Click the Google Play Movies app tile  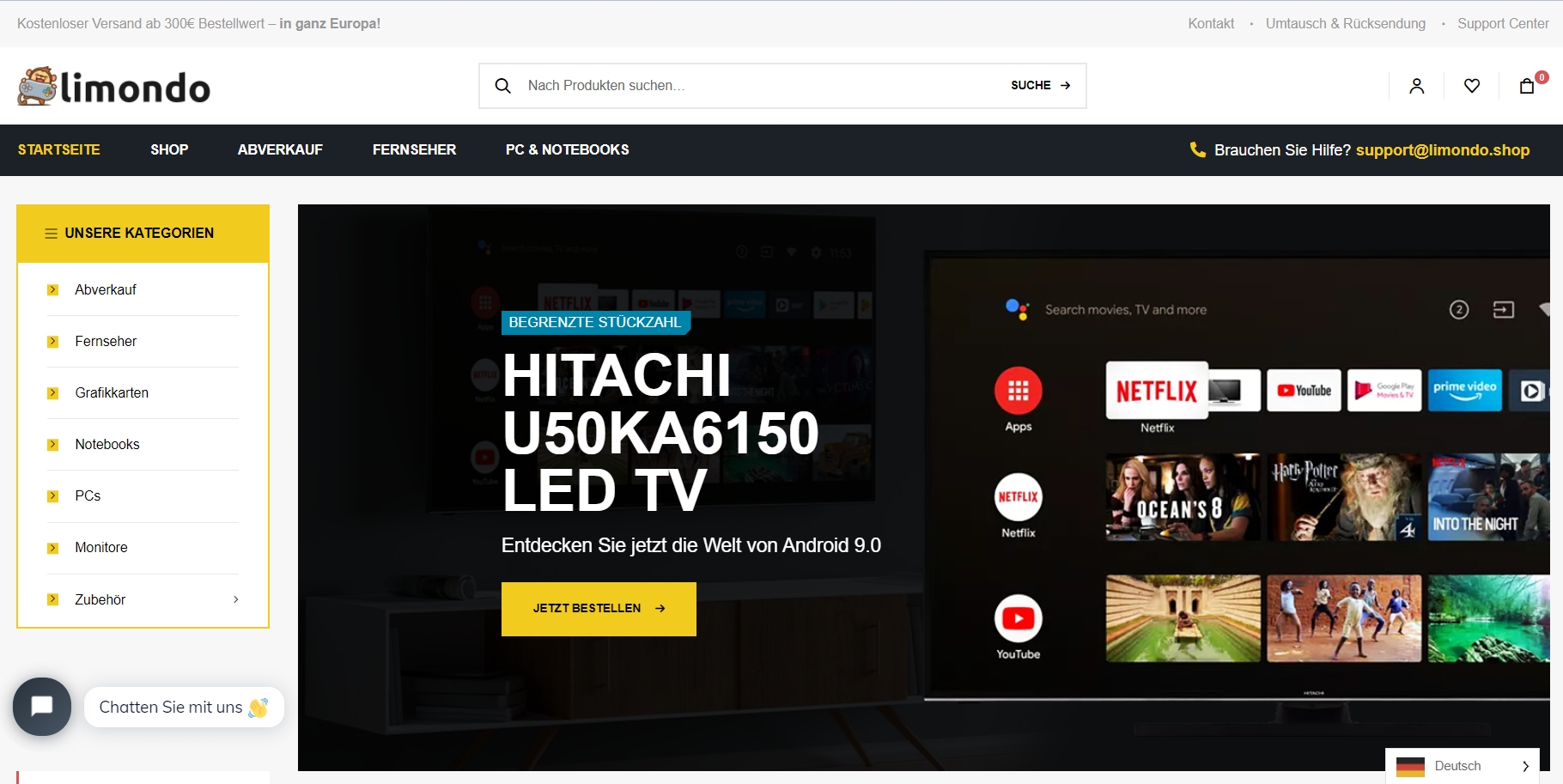pyautogui.click(x=1384, y=391)
